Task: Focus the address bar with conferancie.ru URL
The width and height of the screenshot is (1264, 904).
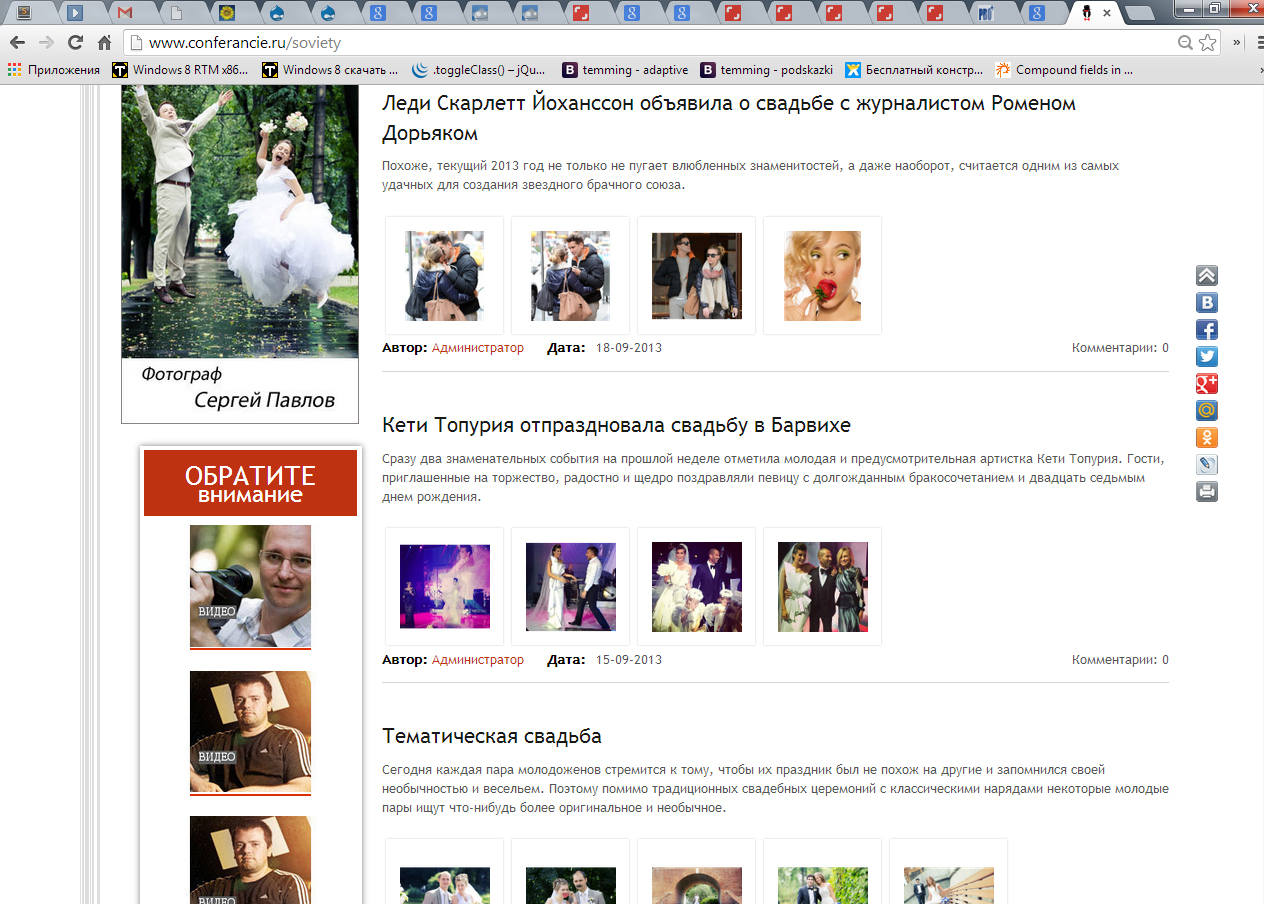Action: 660,43
